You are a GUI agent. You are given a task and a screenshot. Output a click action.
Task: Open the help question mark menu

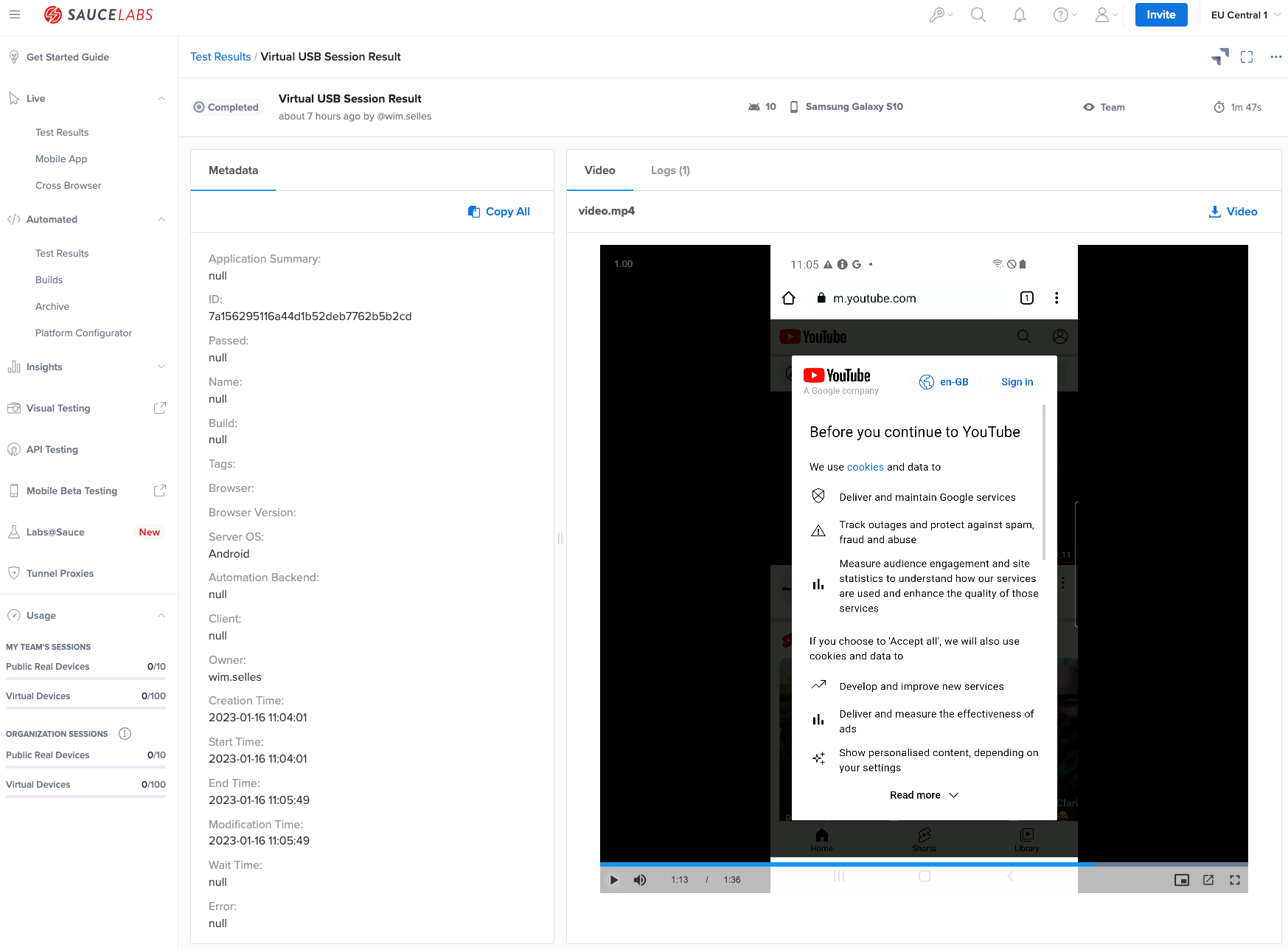tap(1064, 15)
